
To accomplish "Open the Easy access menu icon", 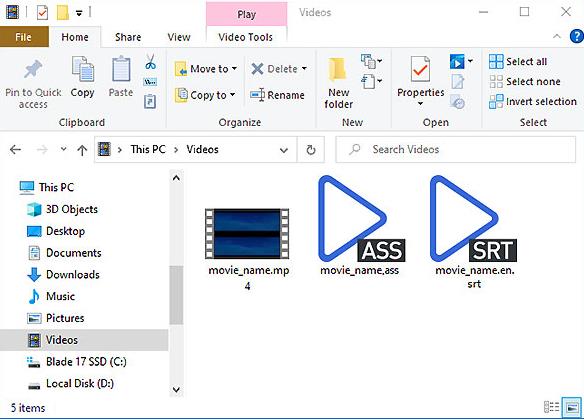I will (x=371, y=81).
